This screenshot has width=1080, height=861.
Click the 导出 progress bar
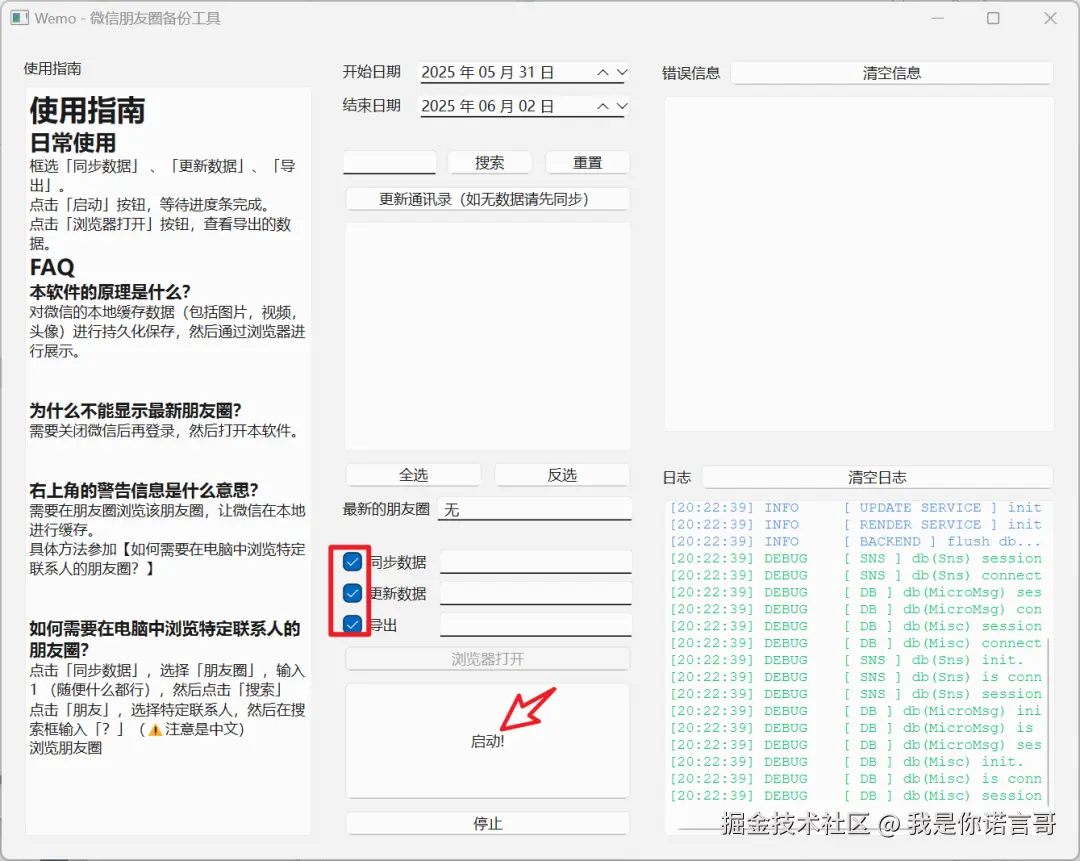pyautogui.click(x=536, y=625)
